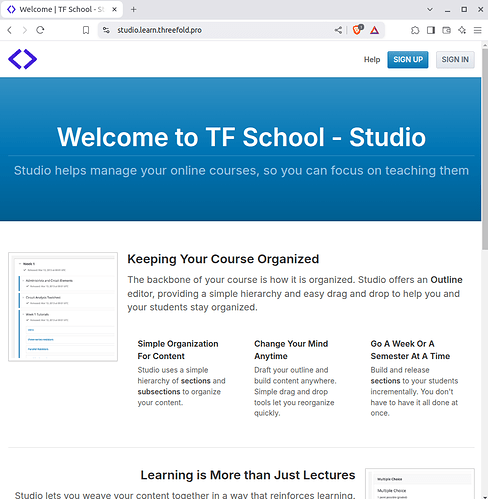488x499 pixels.
Task: Open a new tab with the plus button
Action: [134, 10]
